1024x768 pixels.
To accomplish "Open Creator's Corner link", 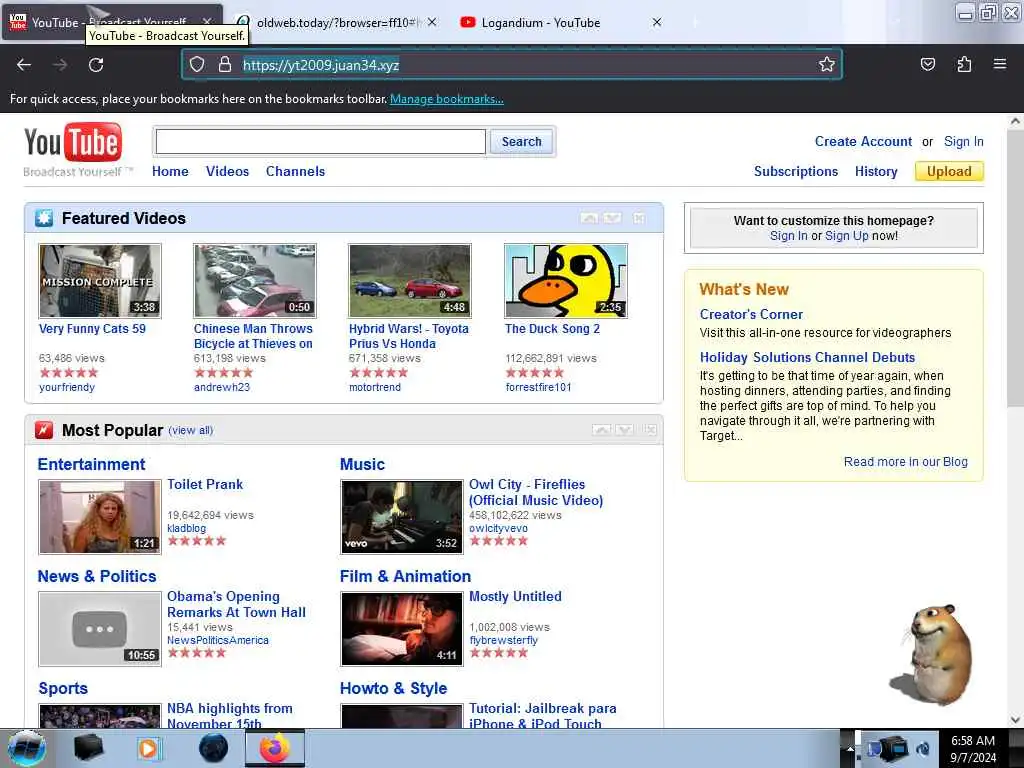I will [x=751, y=314].
